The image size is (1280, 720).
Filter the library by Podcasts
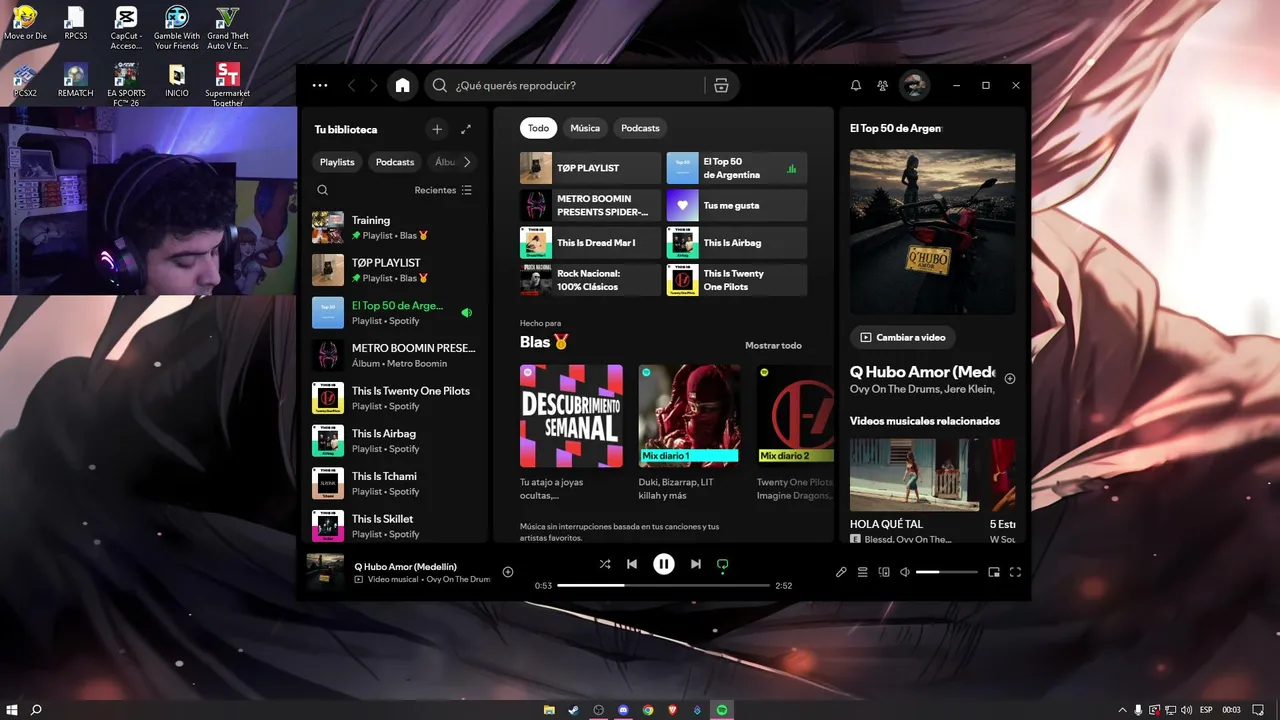[x=395, y=162]
